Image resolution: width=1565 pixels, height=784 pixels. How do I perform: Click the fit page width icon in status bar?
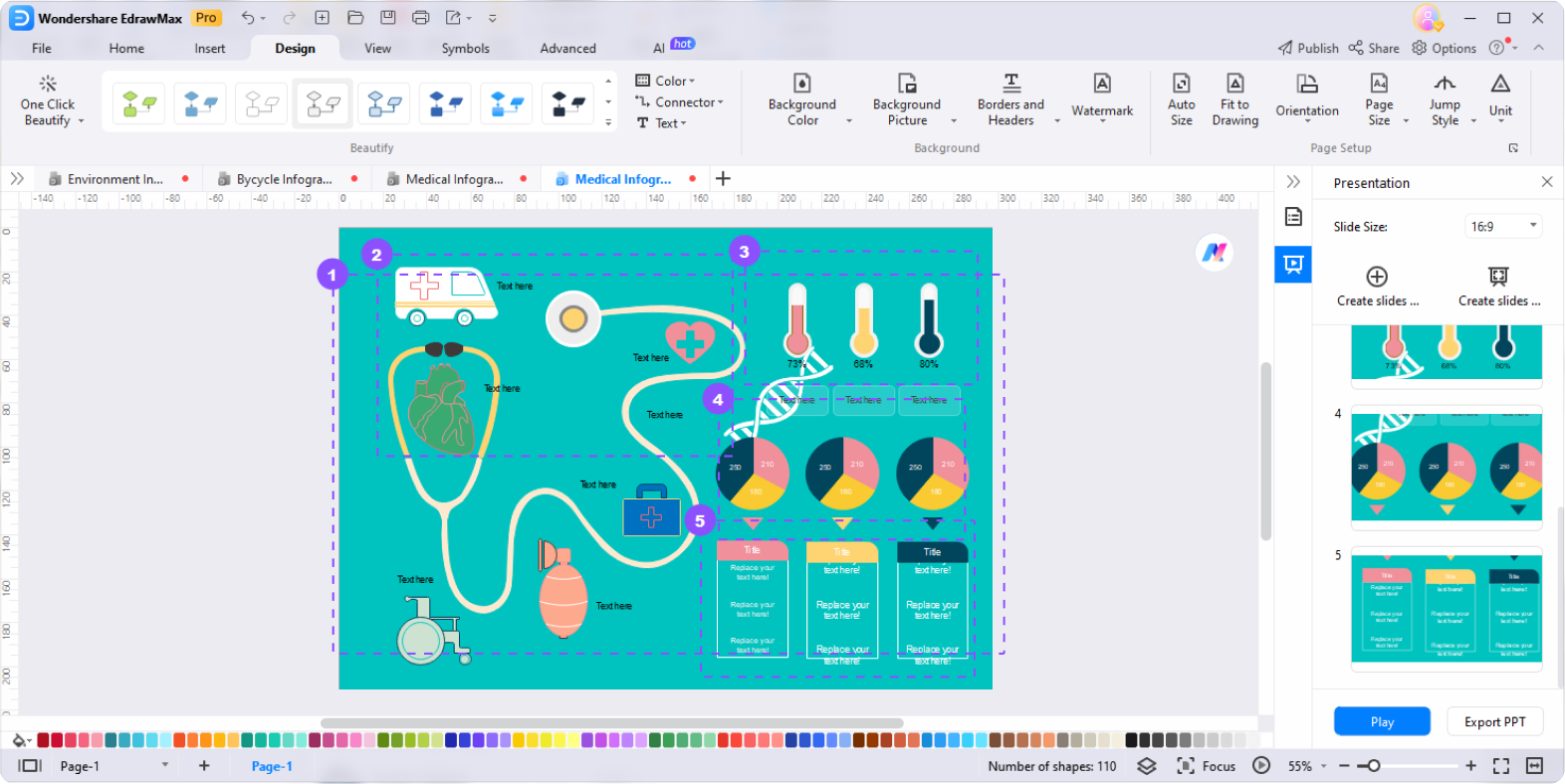pos(1534,766)
